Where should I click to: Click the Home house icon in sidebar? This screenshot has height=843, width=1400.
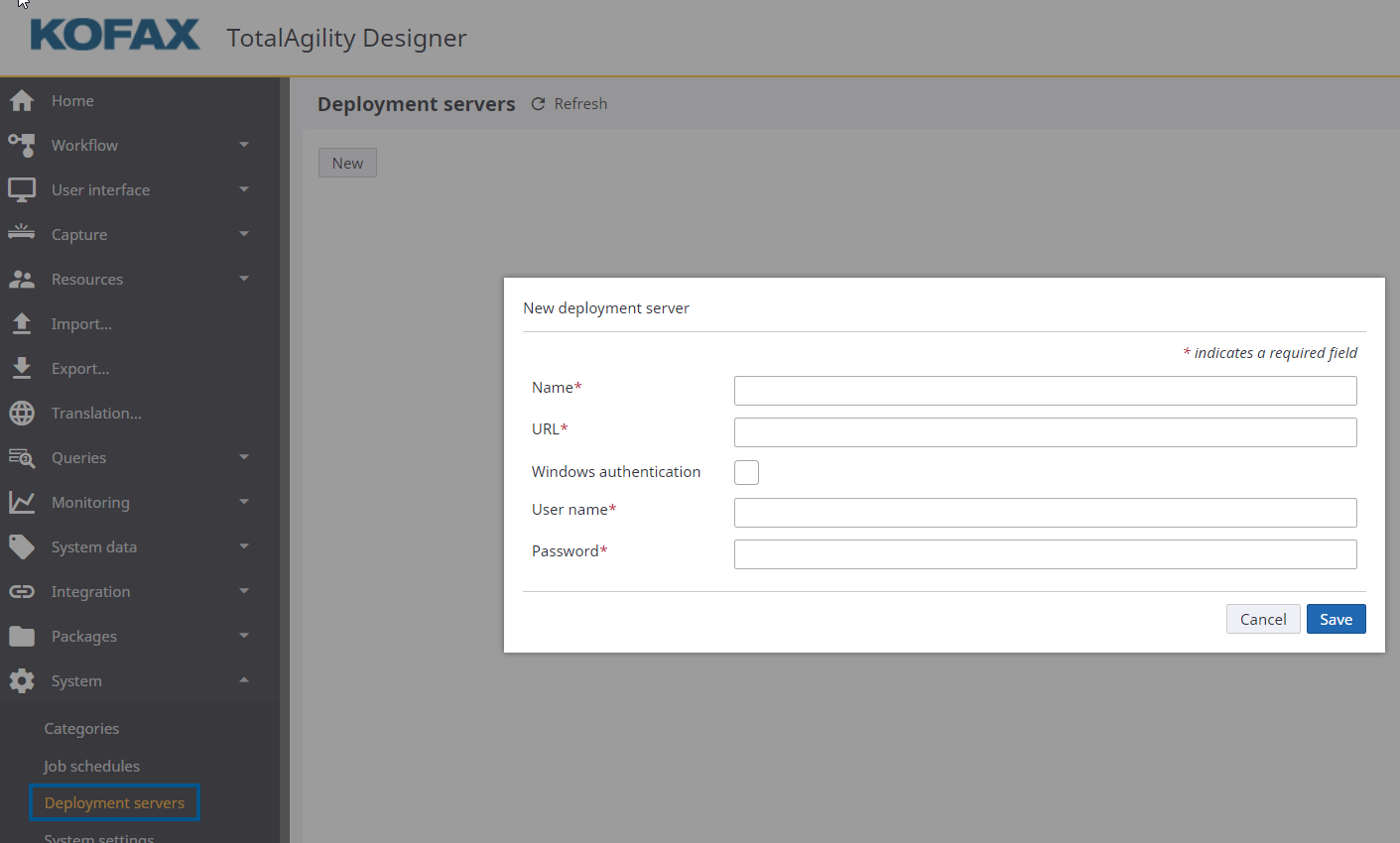click(22, 101)
